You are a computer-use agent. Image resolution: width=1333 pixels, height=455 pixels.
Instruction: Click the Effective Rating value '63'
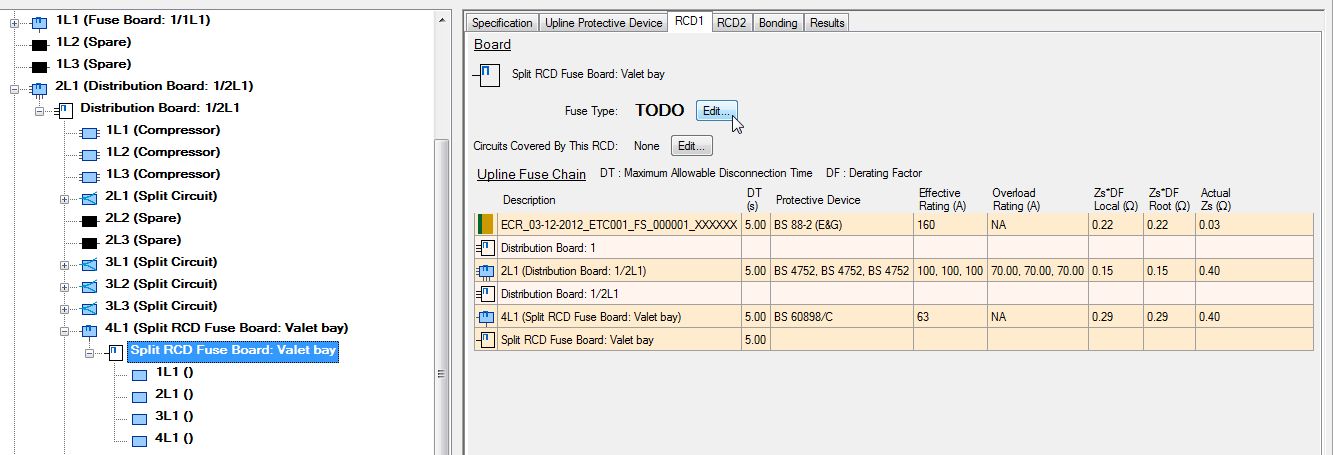click(926, 317)
